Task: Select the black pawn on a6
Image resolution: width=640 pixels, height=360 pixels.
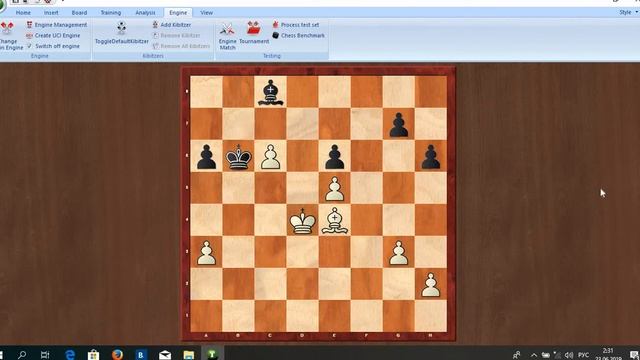Action: point(206,156)
